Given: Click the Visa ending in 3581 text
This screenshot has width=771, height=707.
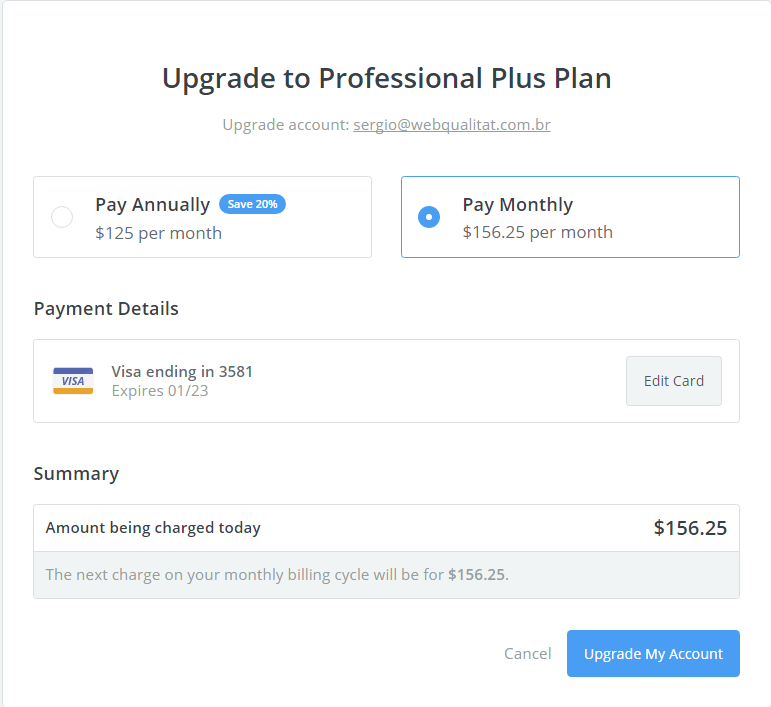Looking at the screenshot, I should click(x=182, y=372).
